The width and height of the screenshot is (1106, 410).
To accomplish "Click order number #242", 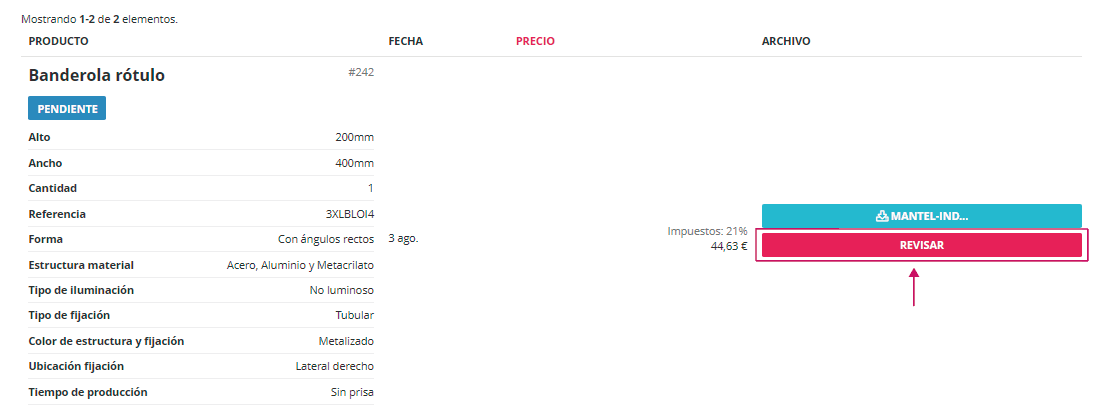I will click(x=361, y=72).
